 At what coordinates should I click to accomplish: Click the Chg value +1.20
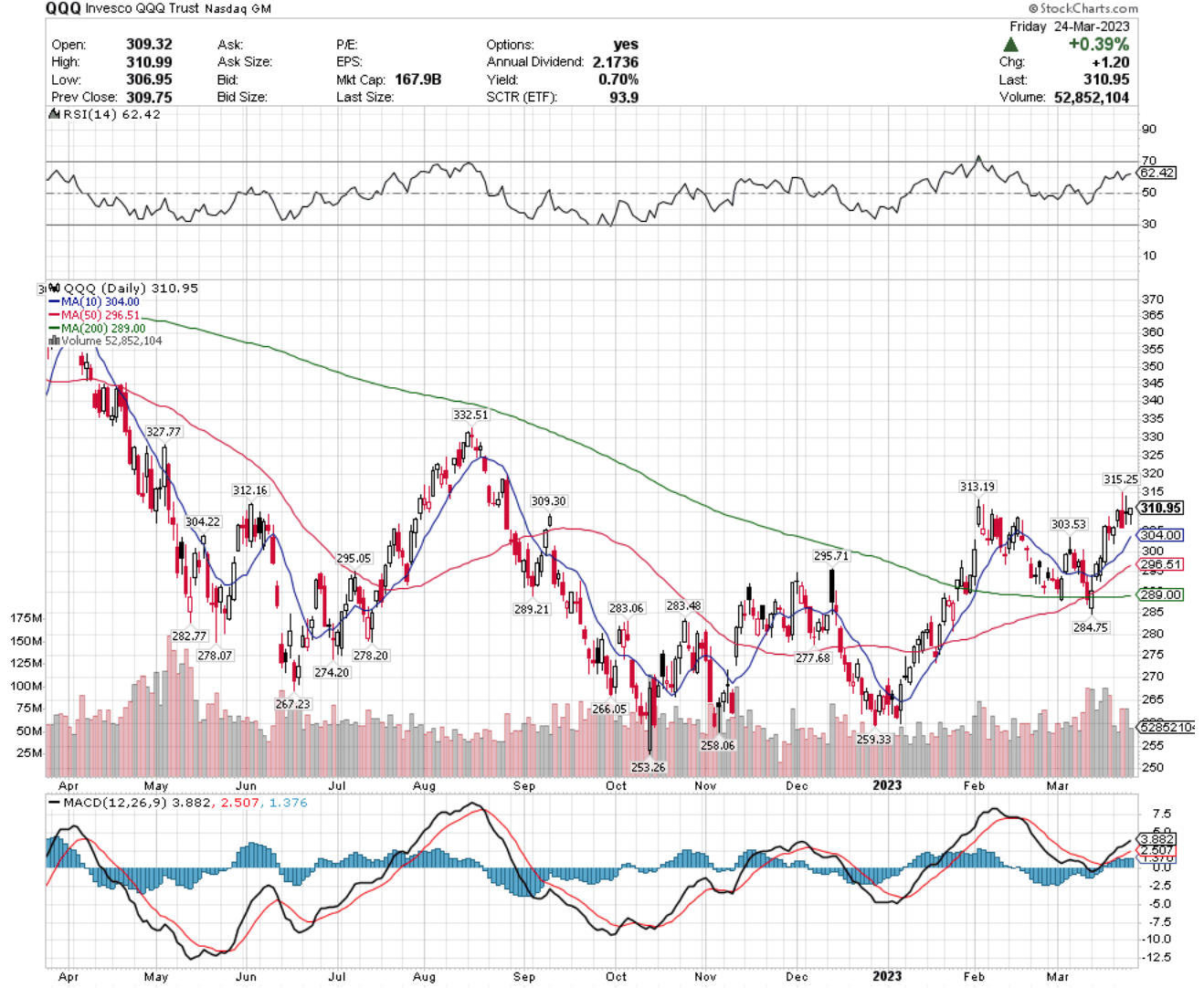(1110, 62)
